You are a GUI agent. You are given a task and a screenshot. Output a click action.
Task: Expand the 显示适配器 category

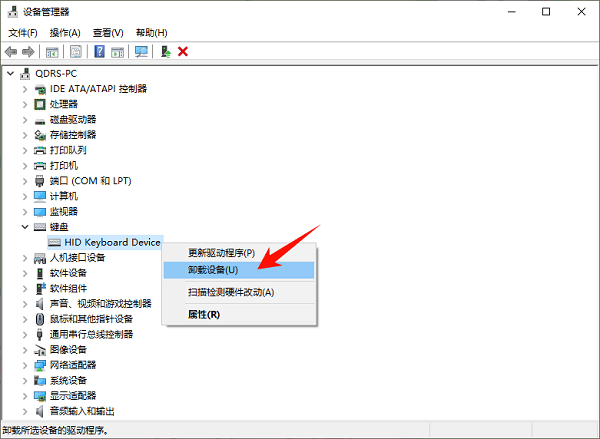[x=25, y=395]
